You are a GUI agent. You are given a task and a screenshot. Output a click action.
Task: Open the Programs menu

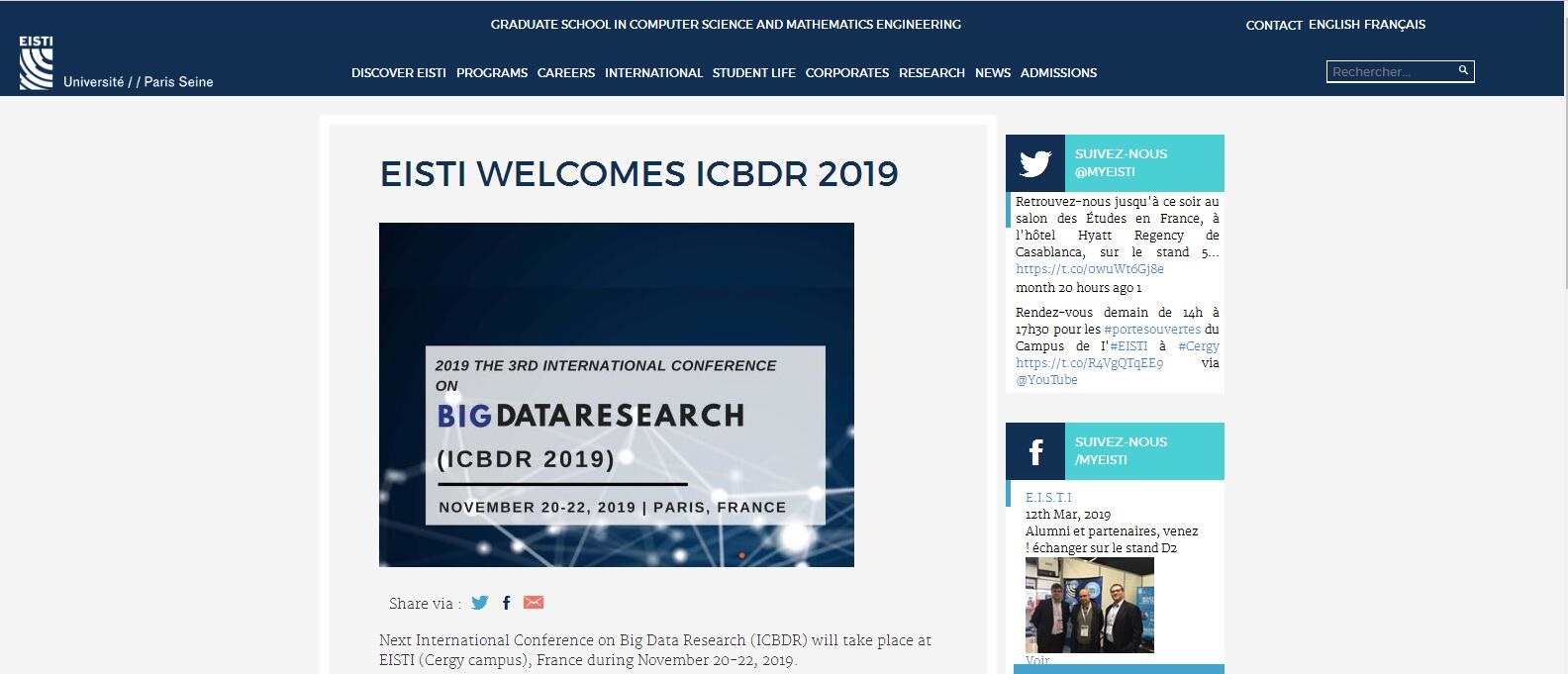coord(492,73)
